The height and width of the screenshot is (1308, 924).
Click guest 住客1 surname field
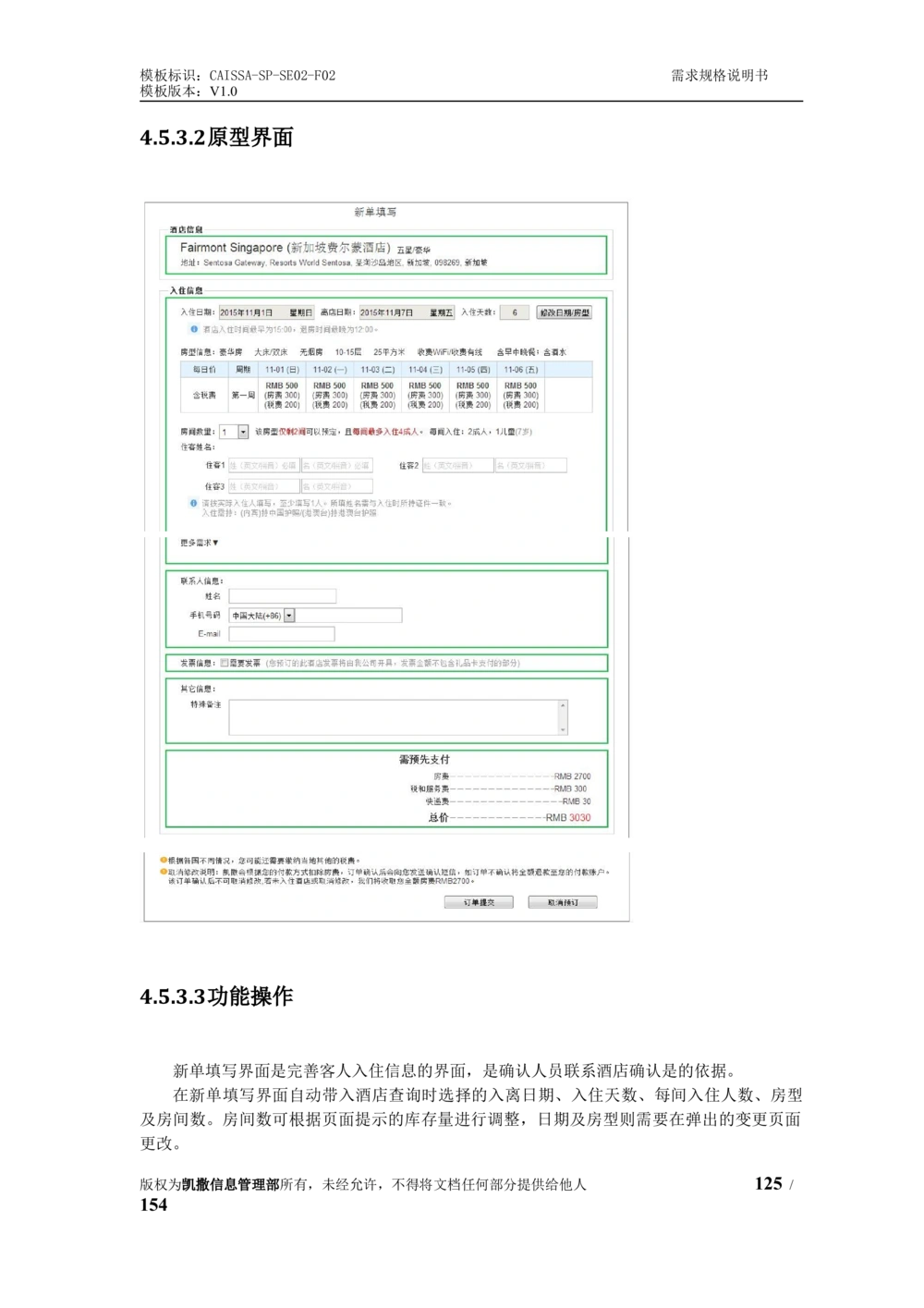tap(265, 465)
